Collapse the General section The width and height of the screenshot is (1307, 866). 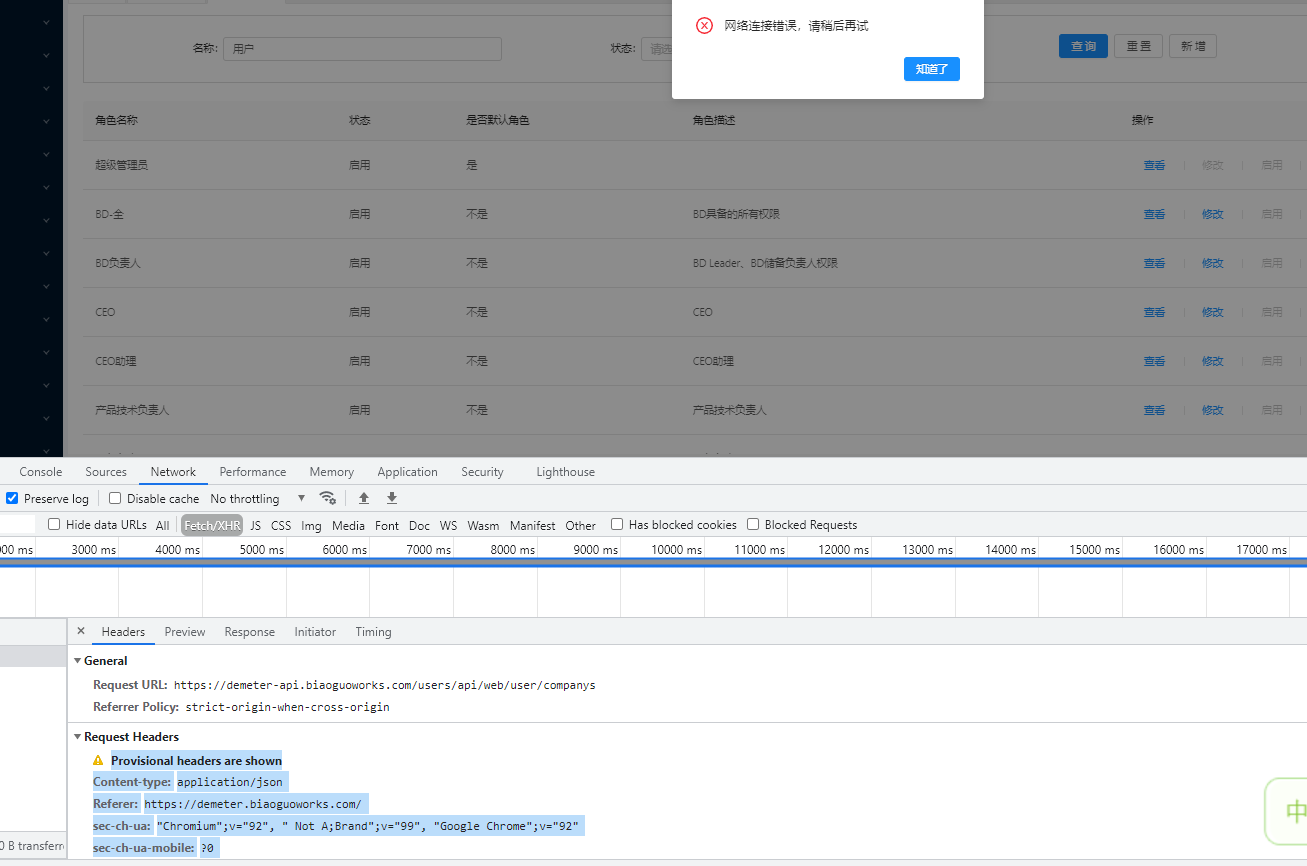click(78, 661)
